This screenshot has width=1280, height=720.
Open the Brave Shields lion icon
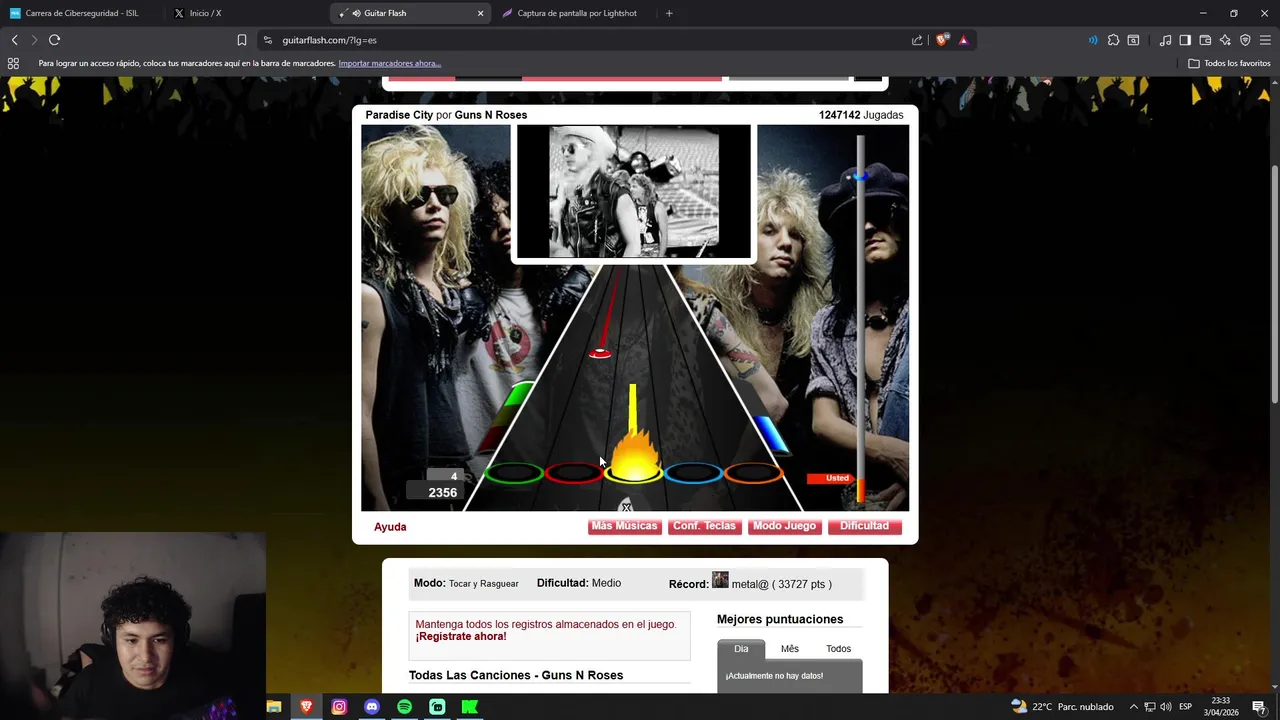942,40
